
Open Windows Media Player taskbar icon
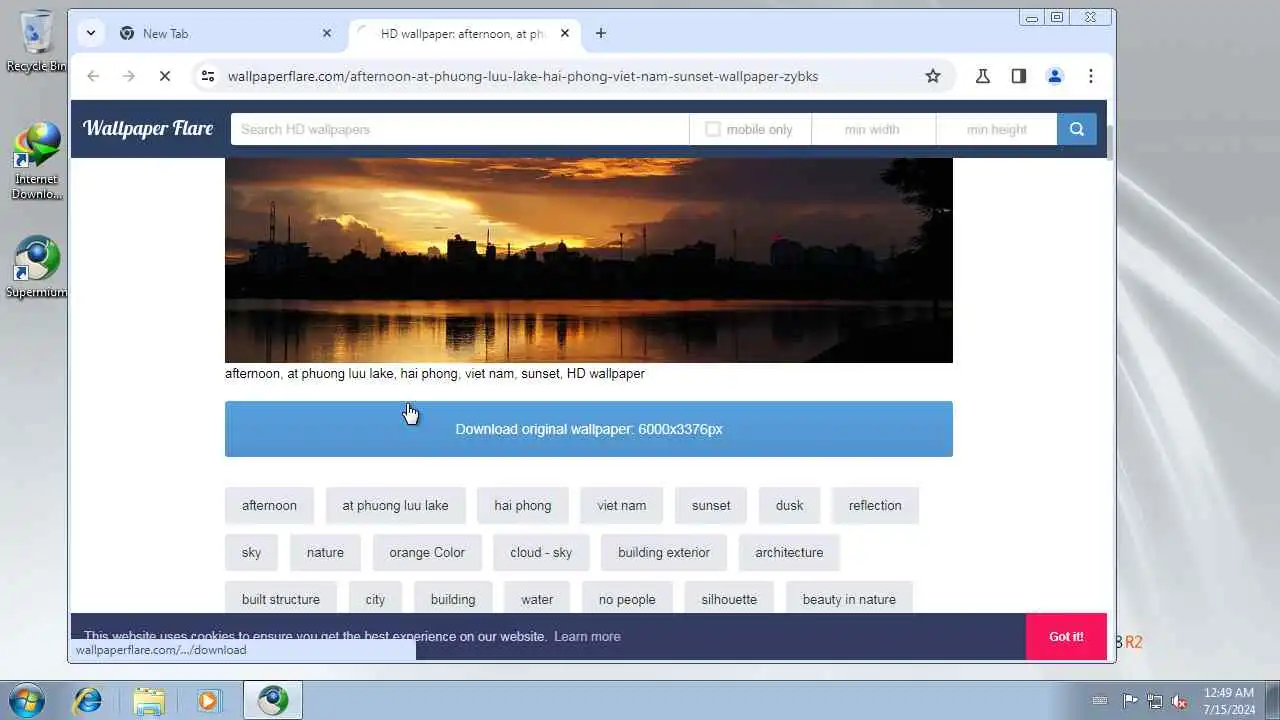tap(208, 700)
